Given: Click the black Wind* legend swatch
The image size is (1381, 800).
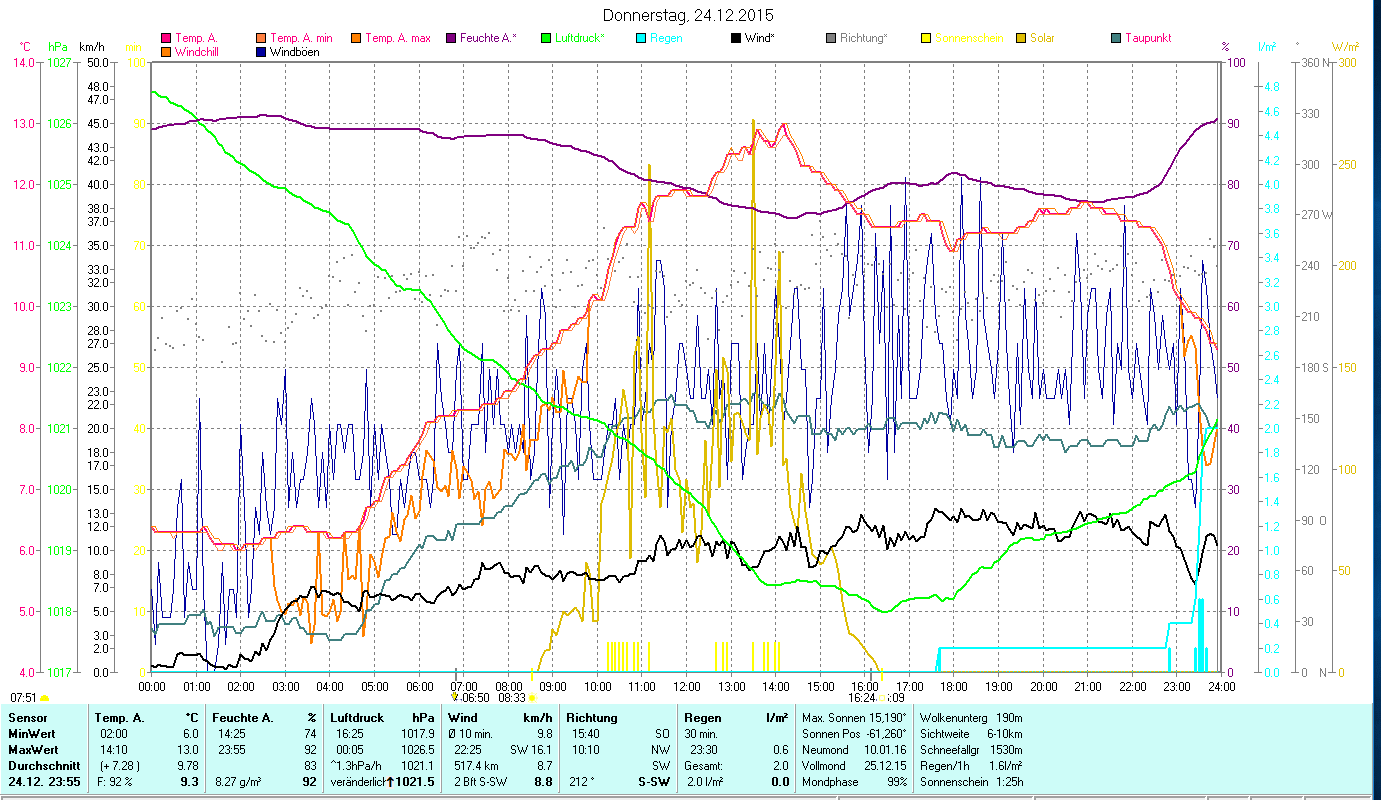Looking at the screenshot, I should (736, 39).
